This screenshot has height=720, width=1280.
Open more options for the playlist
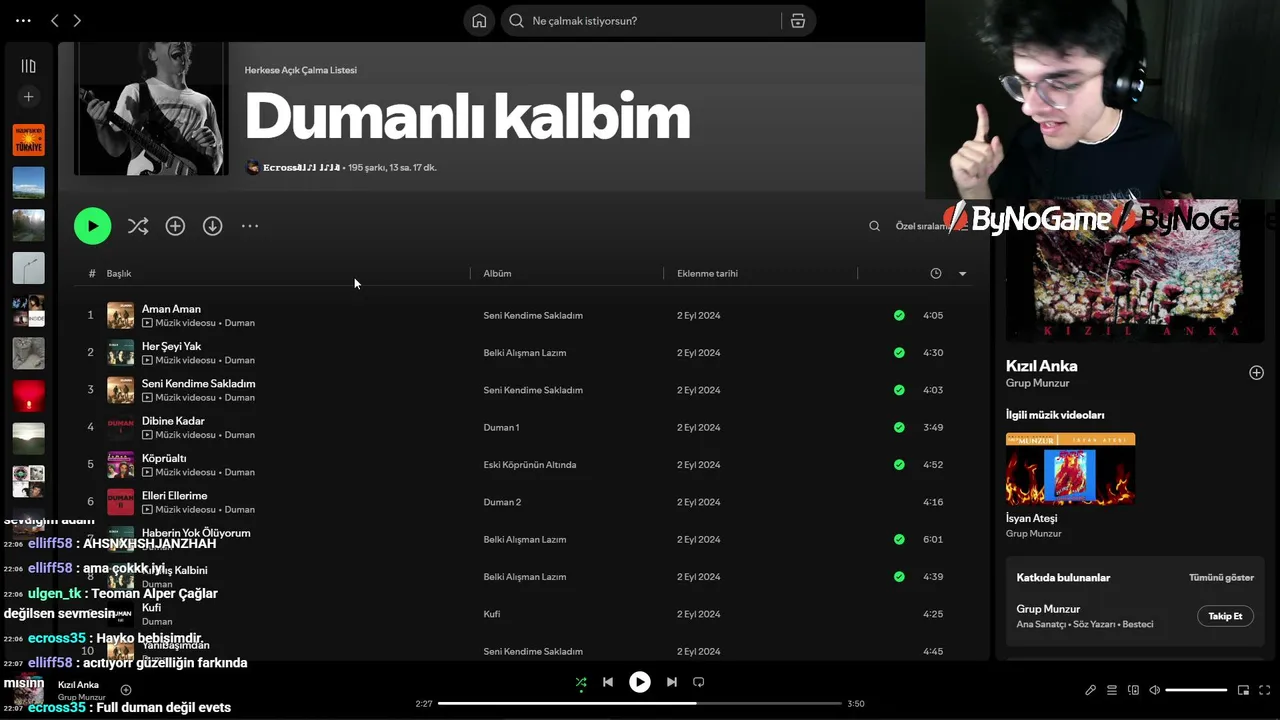(x=250, y=226)
